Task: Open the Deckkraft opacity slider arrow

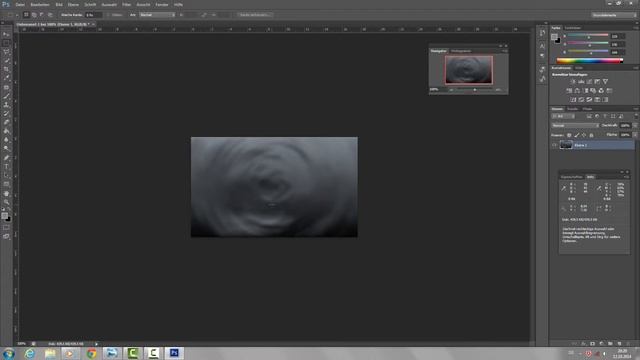Action: click(x=635, y=126)
